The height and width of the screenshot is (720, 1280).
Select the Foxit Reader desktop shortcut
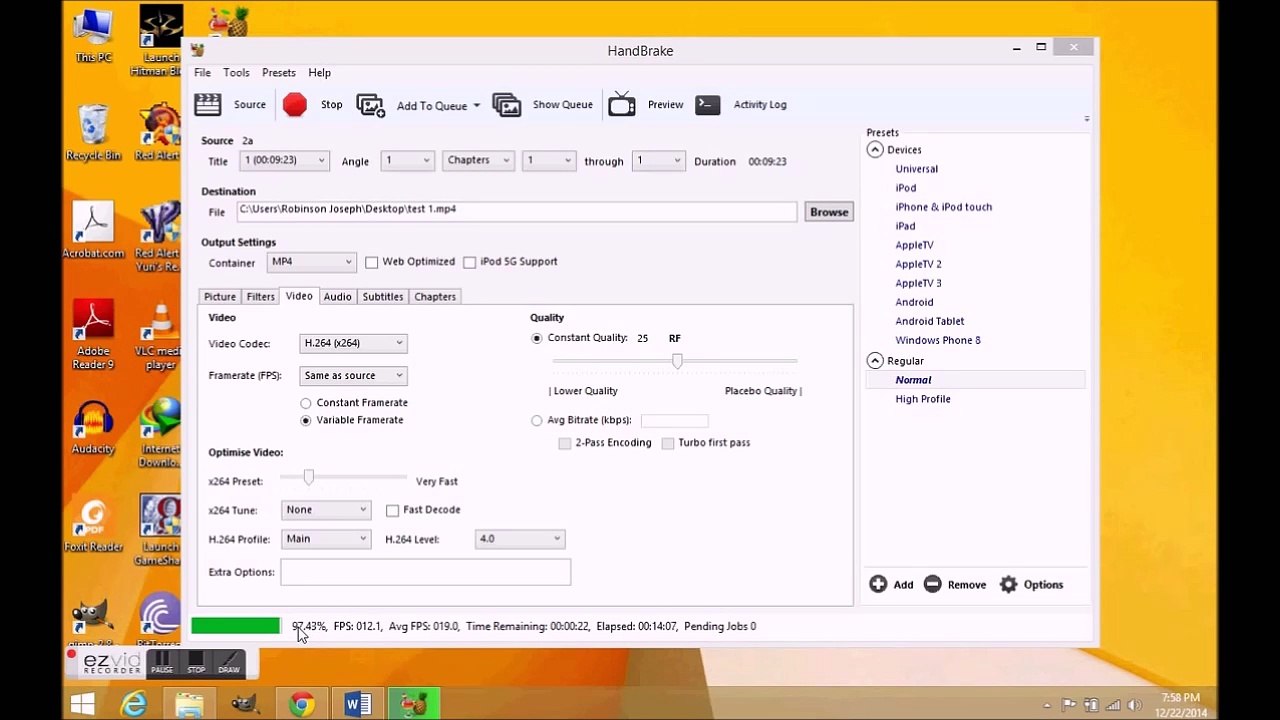pyautogui.click(x=93, y=526)
